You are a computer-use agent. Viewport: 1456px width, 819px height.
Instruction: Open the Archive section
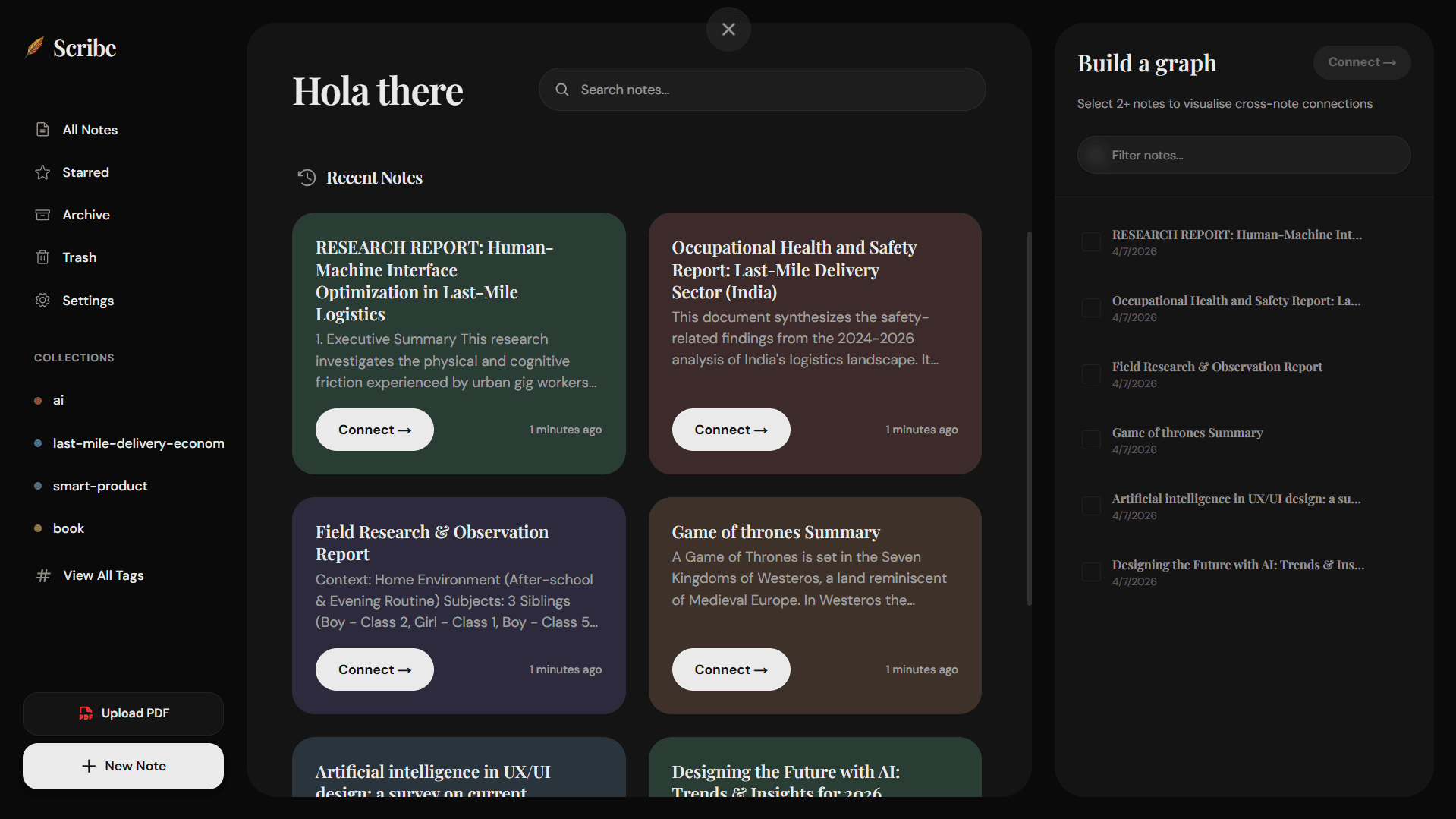(86, 215)
